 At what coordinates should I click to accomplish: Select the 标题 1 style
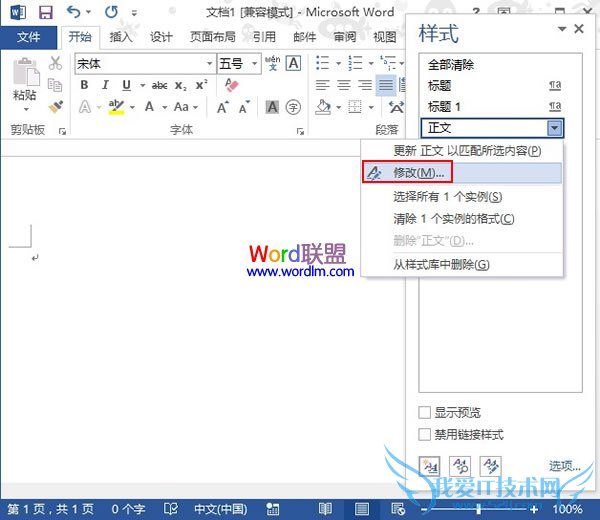tap(492, 106)
